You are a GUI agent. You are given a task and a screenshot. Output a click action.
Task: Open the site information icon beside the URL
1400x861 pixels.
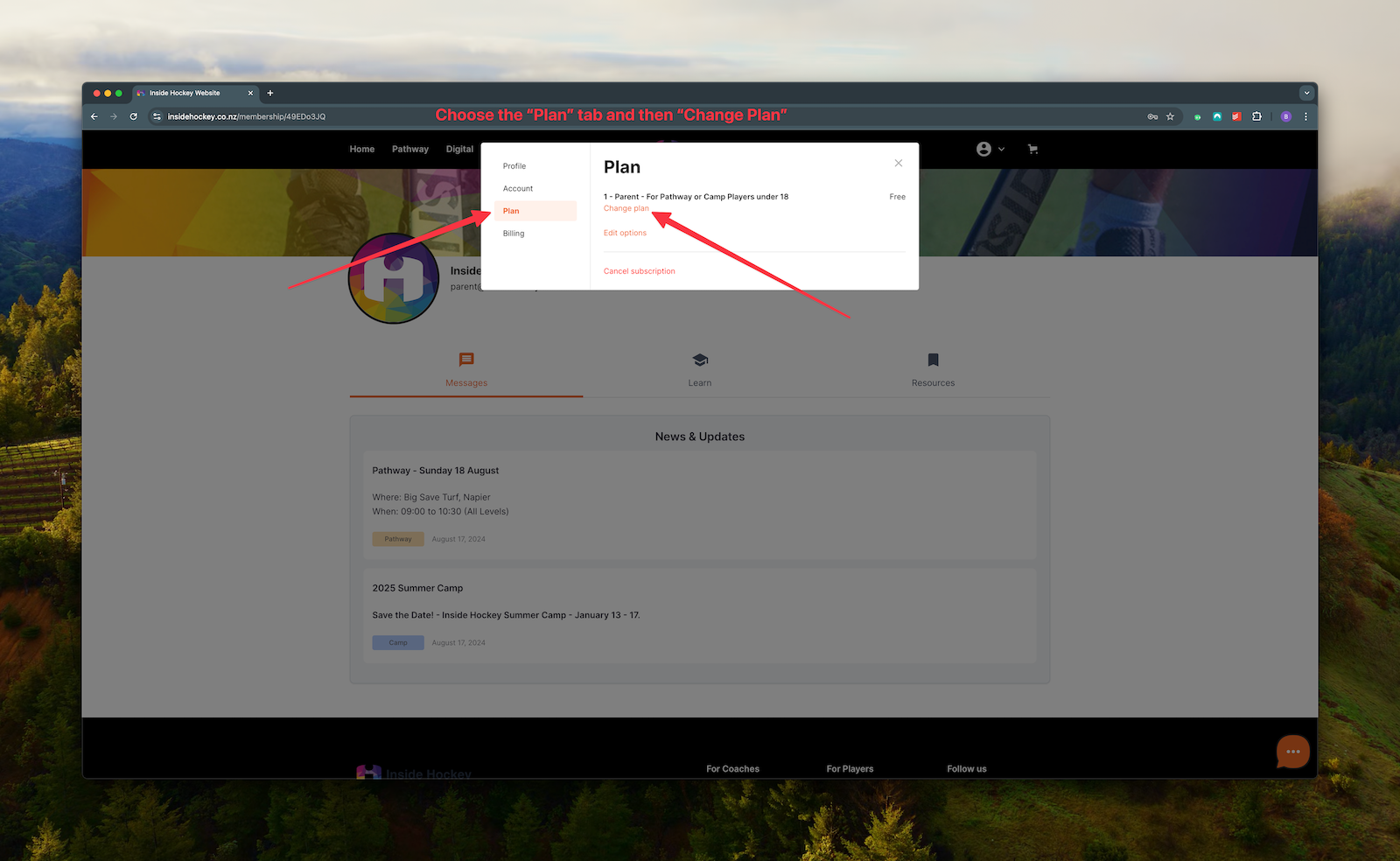point(157,116)
